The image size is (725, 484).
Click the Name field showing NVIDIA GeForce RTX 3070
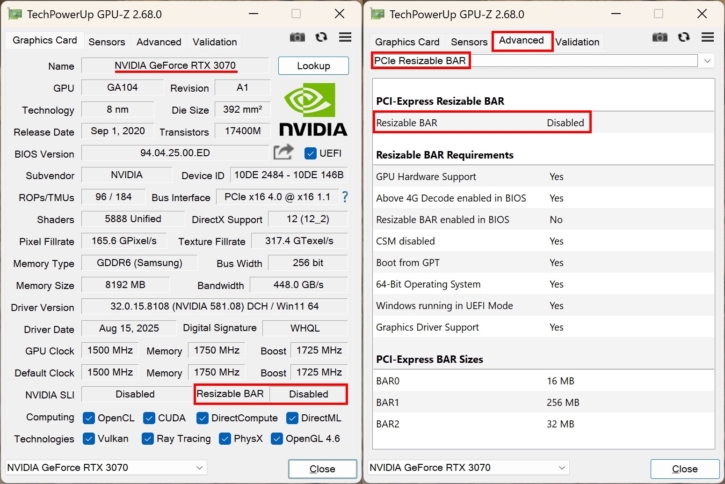[176, 66]
